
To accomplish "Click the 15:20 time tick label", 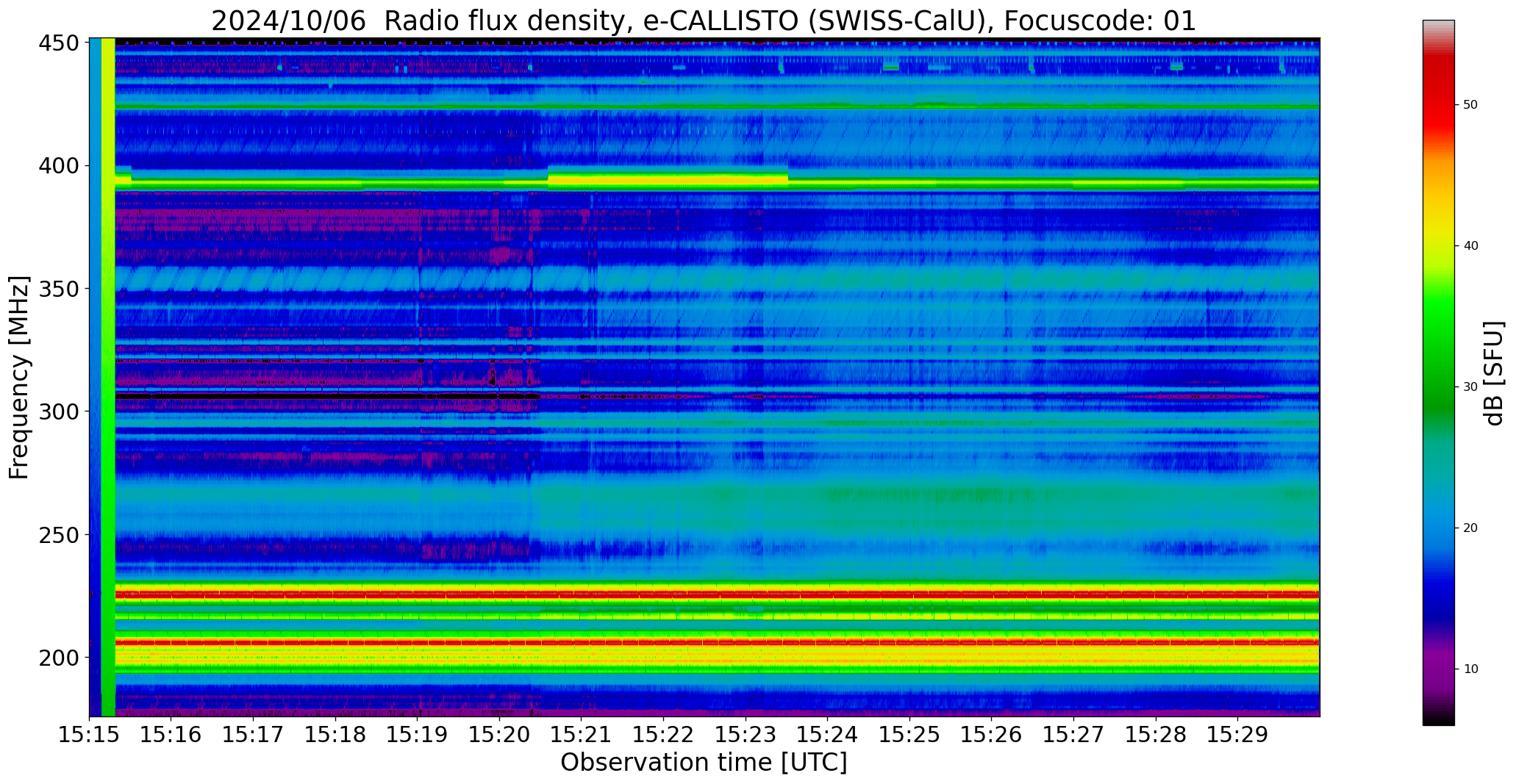I will (x=499, y=734).
